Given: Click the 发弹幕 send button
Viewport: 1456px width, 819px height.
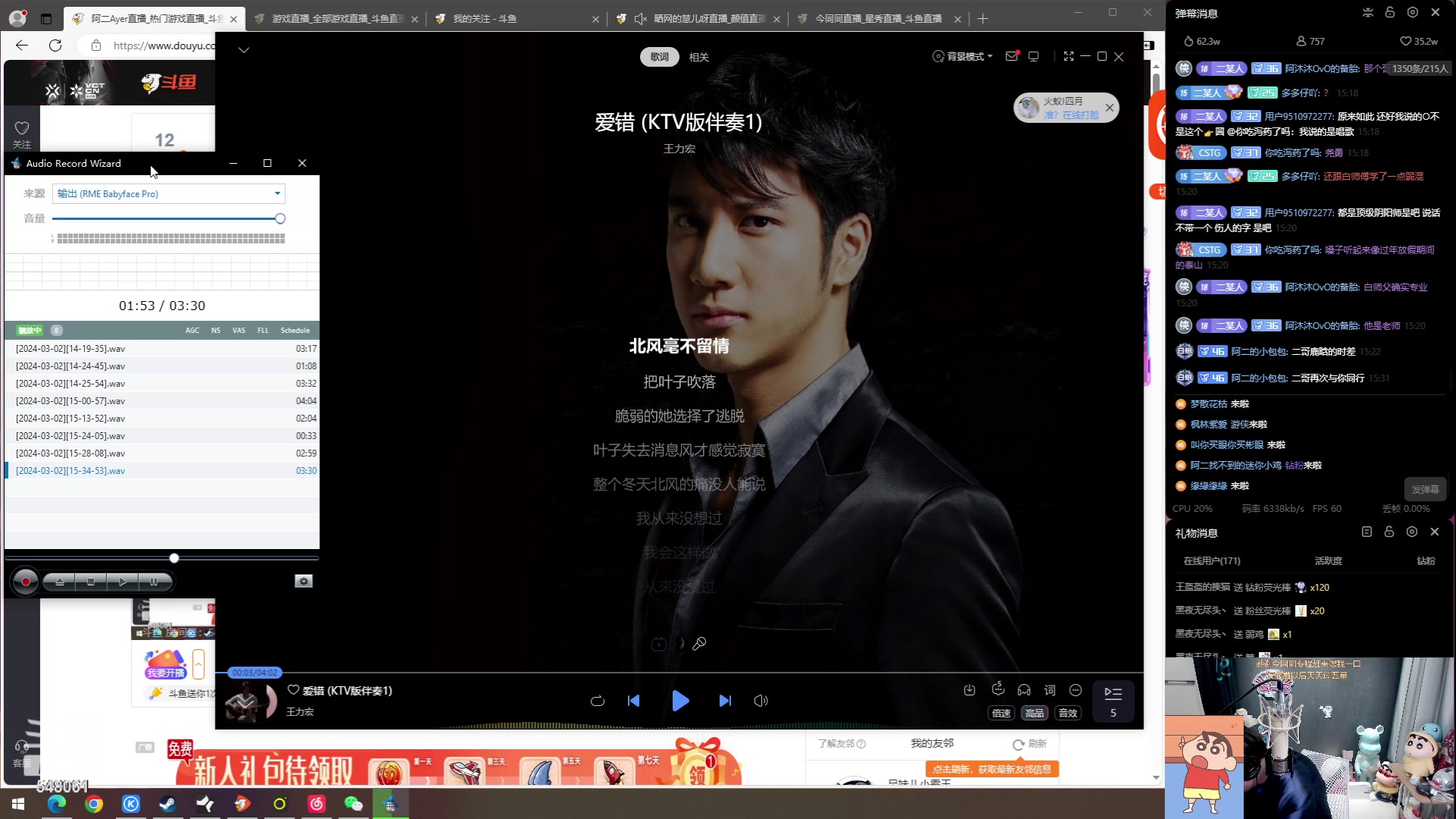Looking at the screenshot, I should coord(1425,490).
